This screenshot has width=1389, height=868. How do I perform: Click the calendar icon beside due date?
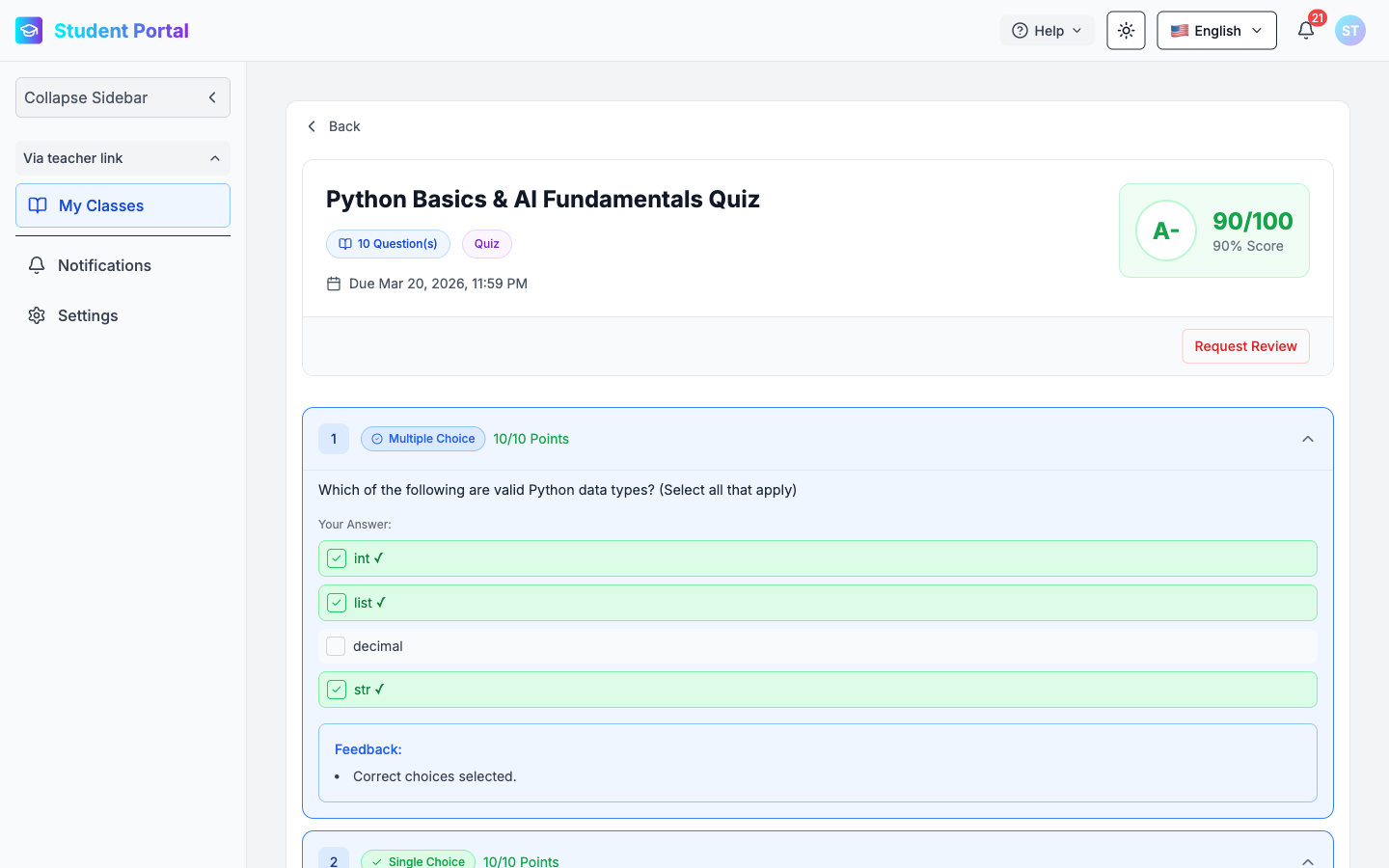pos(334,284)
